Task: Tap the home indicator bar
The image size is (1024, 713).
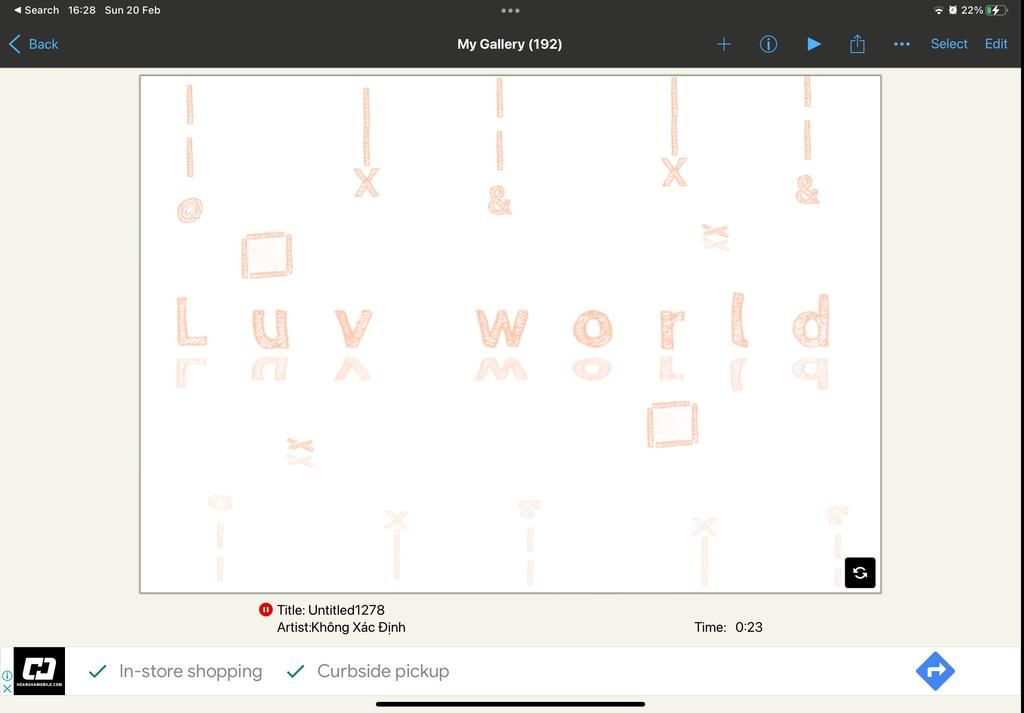Action: [x=510, y=704]
